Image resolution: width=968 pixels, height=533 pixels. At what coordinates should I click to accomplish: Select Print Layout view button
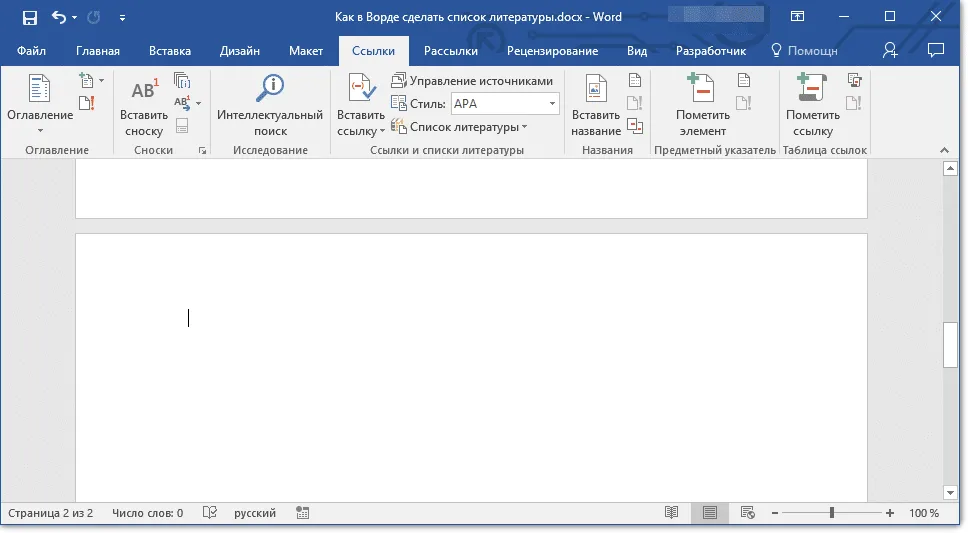click(709, 513)
